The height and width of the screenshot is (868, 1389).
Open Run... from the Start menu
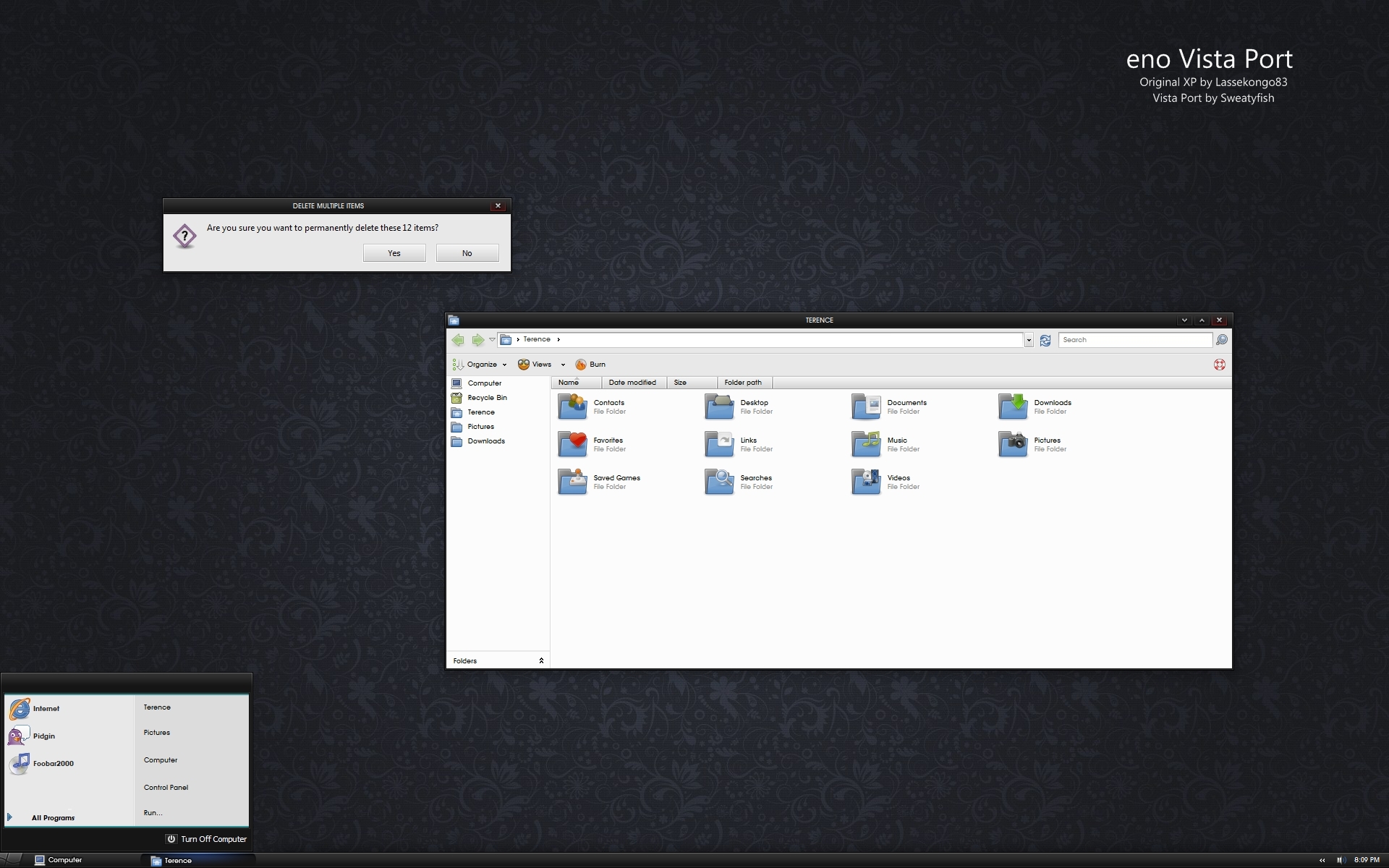tap(153, 813)
